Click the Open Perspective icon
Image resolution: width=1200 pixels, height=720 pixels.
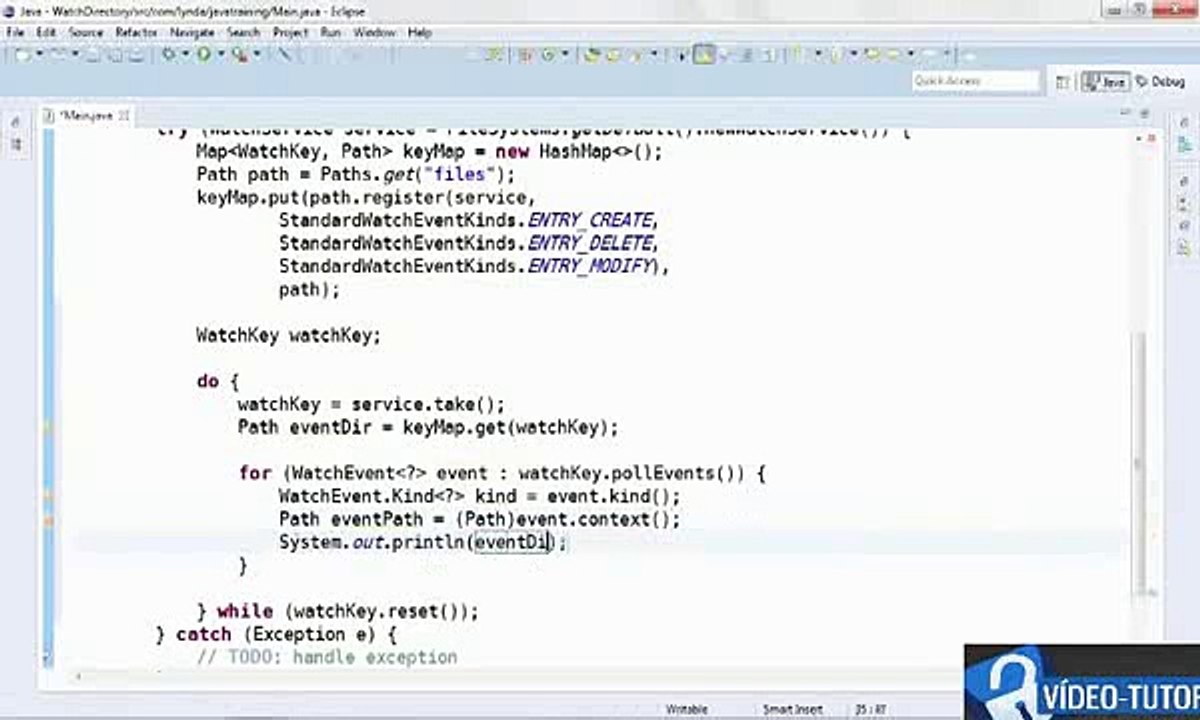pyautogui.click(x=1063, y=82)
